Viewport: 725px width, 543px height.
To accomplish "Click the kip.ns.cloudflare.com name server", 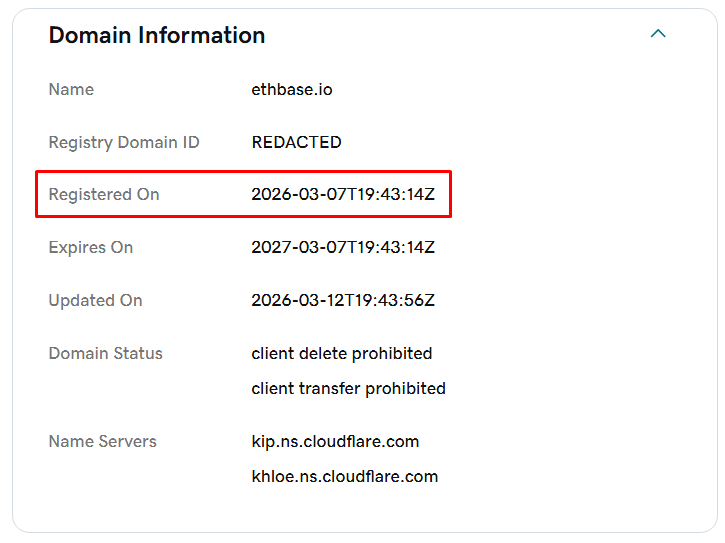I will [335, 441].
